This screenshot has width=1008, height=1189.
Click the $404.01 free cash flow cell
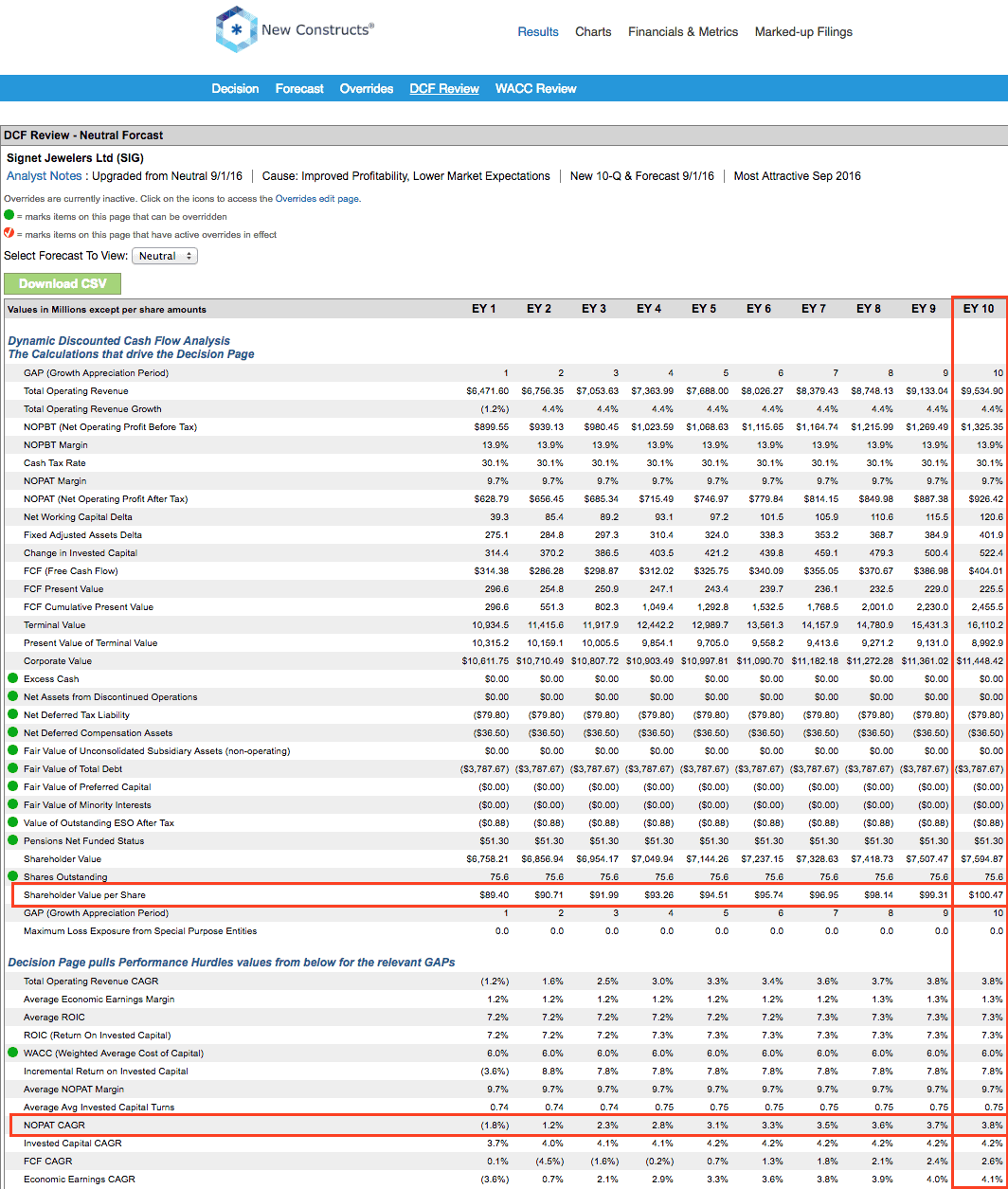coord(985,570)
